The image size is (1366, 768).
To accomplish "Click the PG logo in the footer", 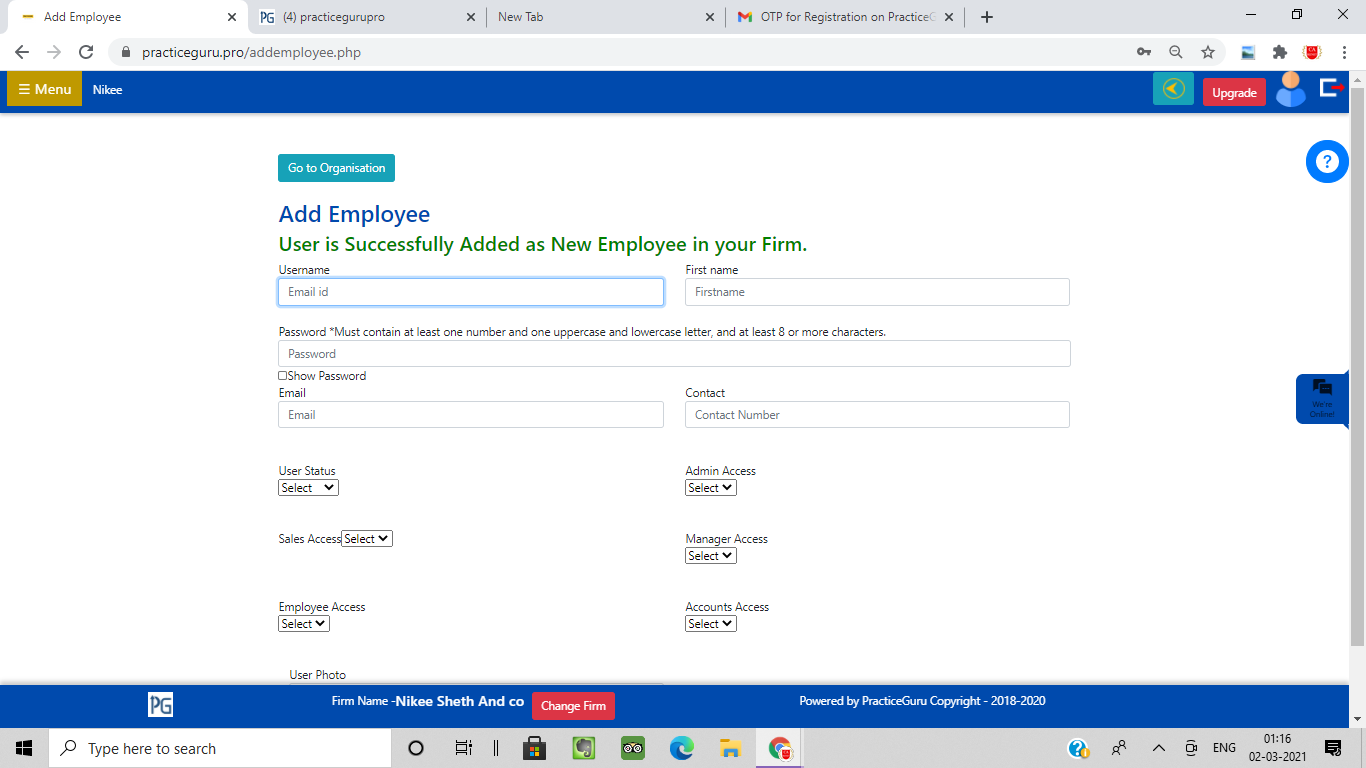I will pyautogui.click(x=160, y=704).
